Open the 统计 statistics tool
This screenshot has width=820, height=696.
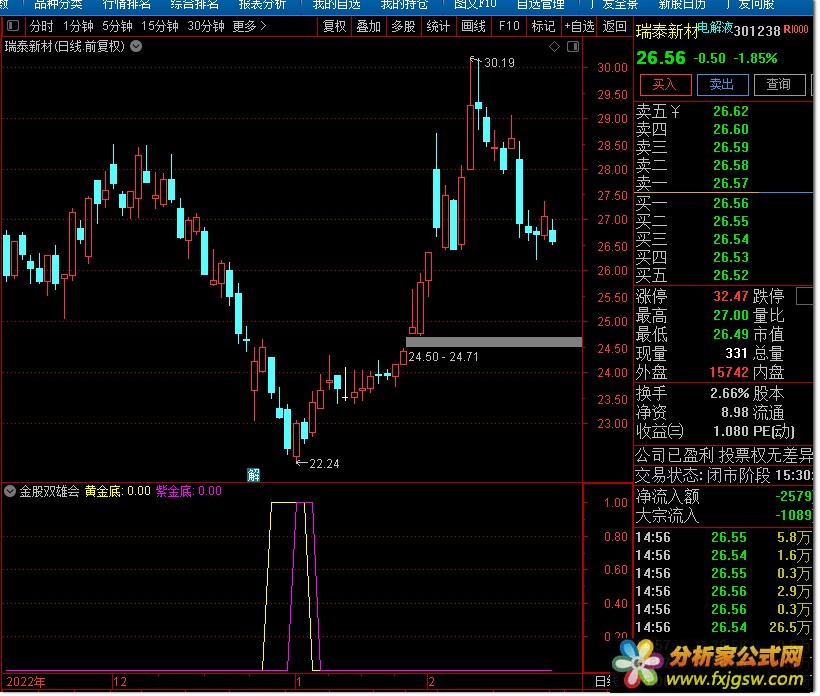[x=438, y=26]
